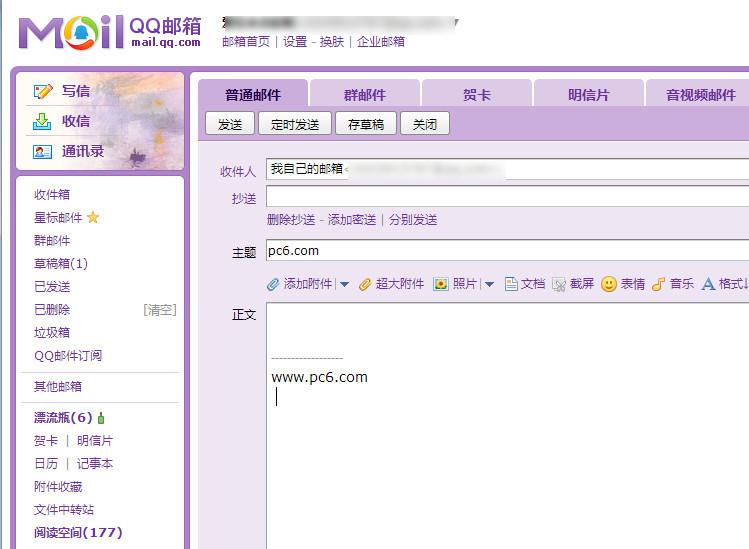Viewport: 749px width, 549px height.
Task: Open 邮箱首页 link in header
Action: (246, 42)
